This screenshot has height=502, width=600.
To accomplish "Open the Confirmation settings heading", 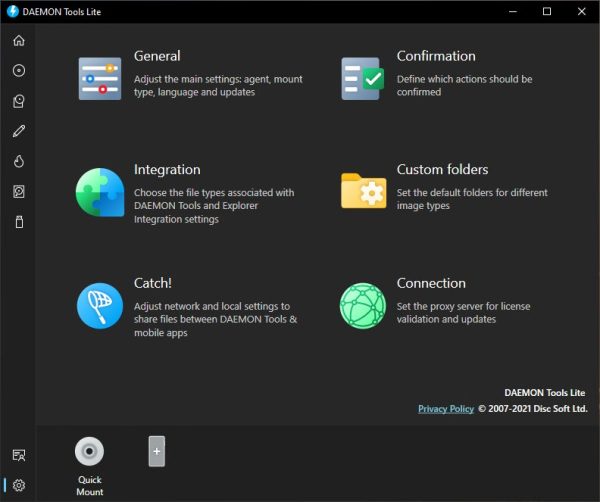I will [x=436, y=56].
